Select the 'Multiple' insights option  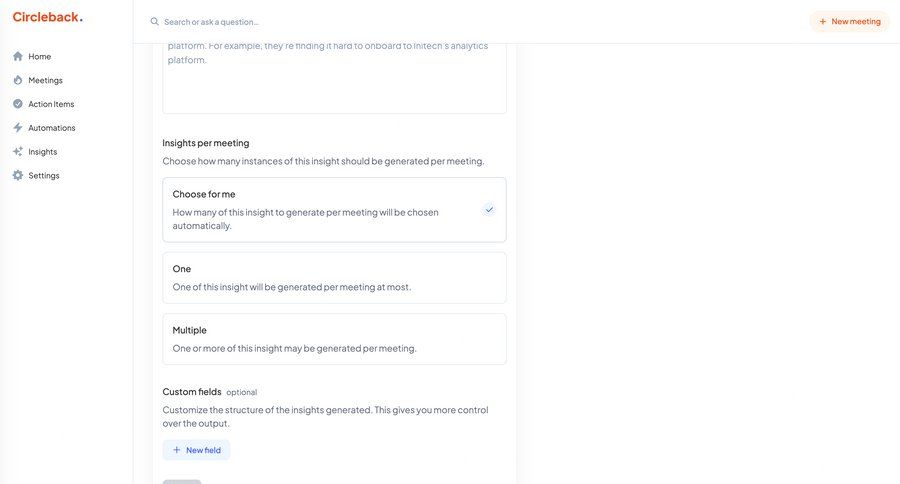coord(334,339)
